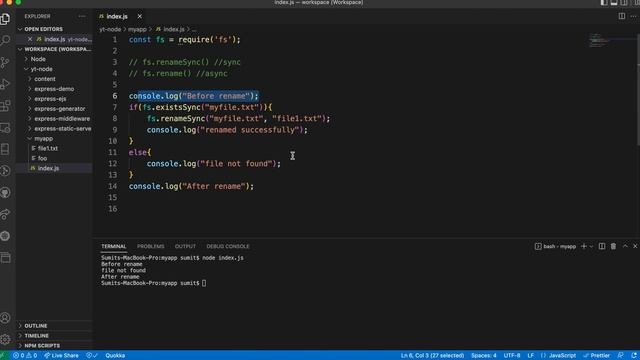This screenshot has width=640, height=360.
Task: Click Live Share in the status bar
Action: click(x=61, y=356)
